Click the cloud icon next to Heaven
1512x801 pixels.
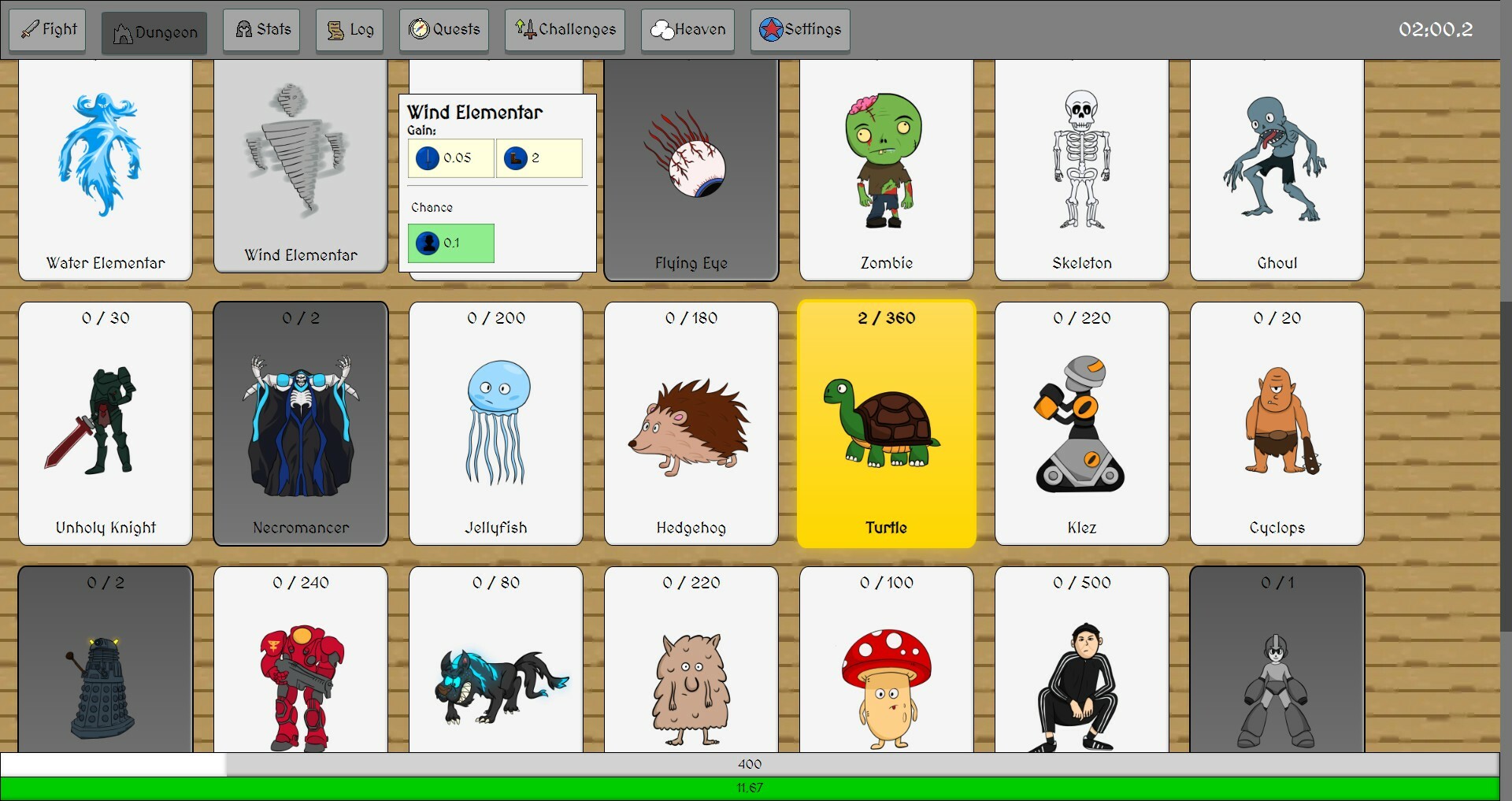[x=661, y=30]
